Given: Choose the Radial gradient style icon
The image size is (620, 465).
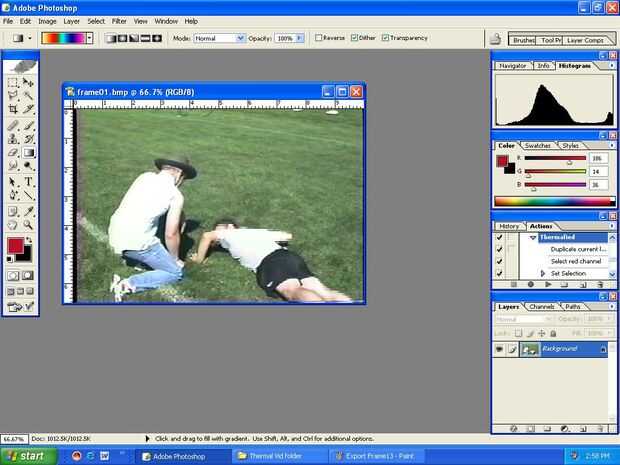Looking at the screenshot, I should point(122,38).
